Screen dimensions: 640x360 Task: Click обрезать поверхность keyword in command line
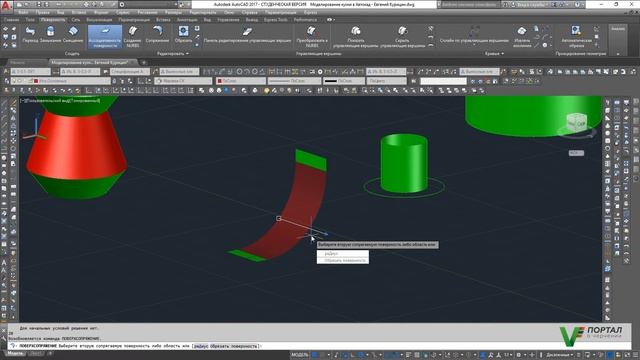tap(234, 346)
